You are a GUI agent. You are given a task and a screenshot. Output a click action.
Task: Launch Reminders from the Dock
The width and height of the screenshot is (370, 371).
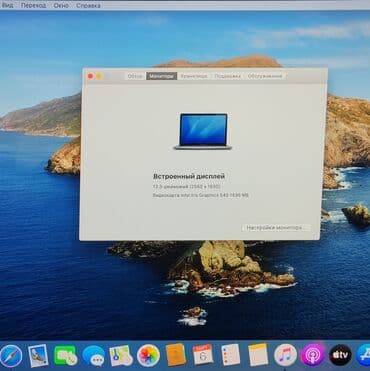tap(230, 355)
